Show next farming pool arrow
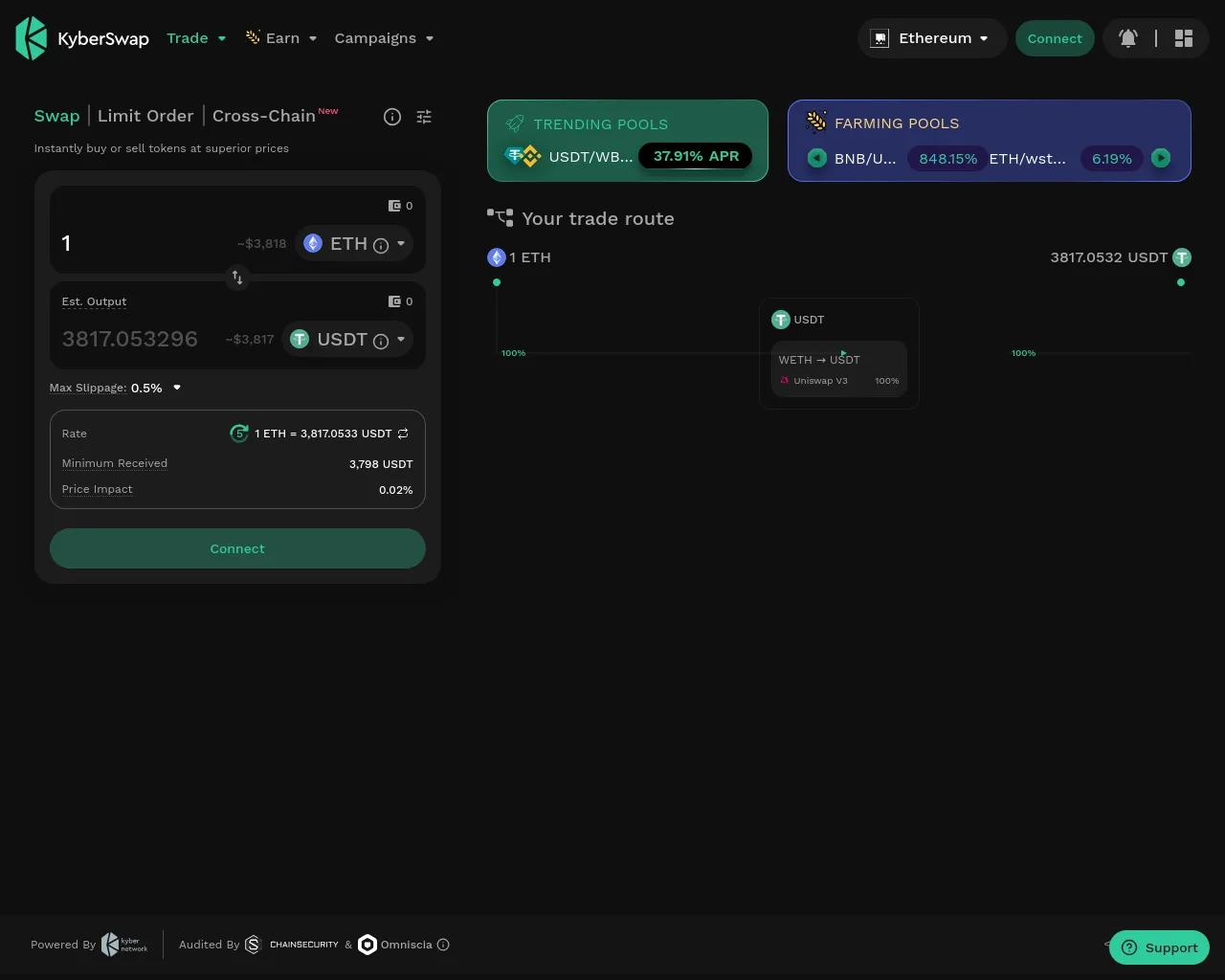The image size is (1225, 980). (x=1161, y=158)
